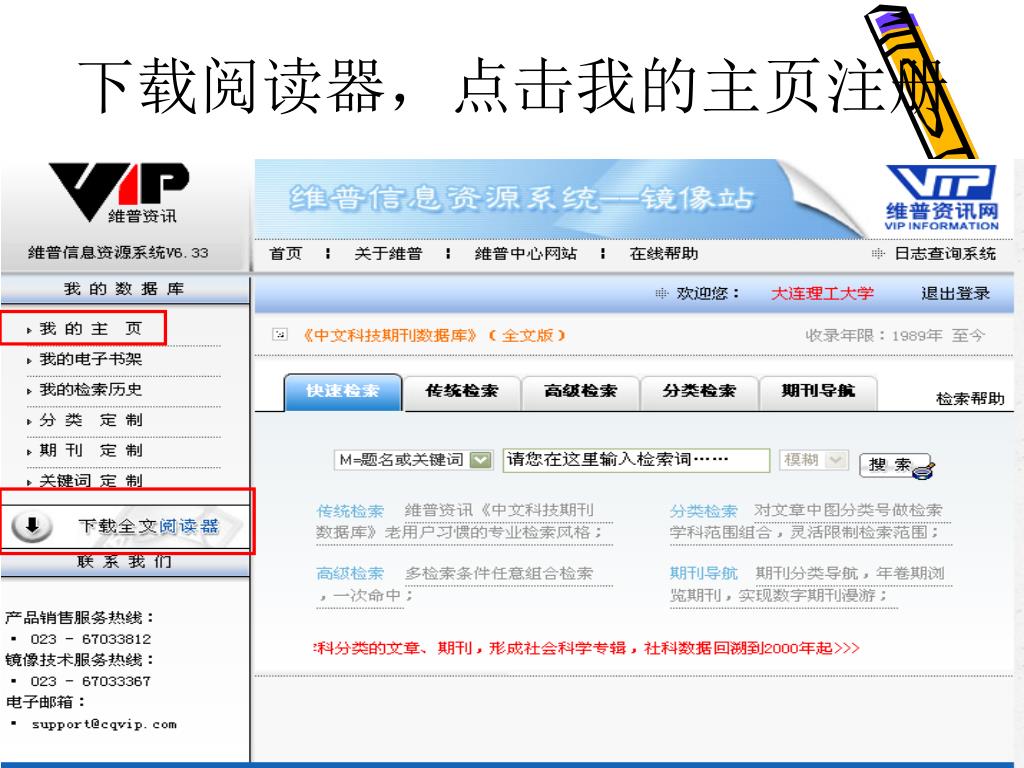Click the small icon before 《中文科技期刊数据库》
This screenshot has width=1024, height=768.
pyautogui.click(x=280, y=335)
